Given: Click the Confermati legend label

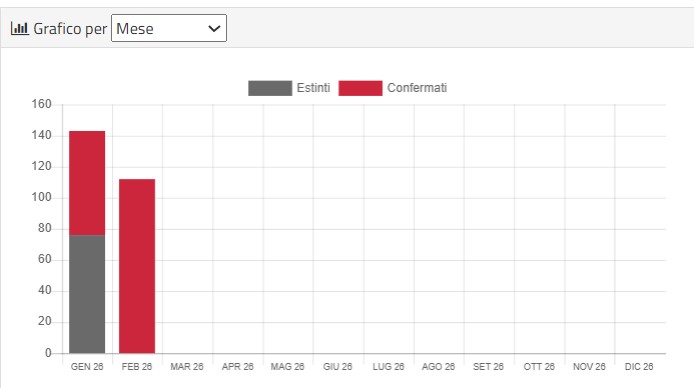Looking at the screenshot, I should (417, 88).
